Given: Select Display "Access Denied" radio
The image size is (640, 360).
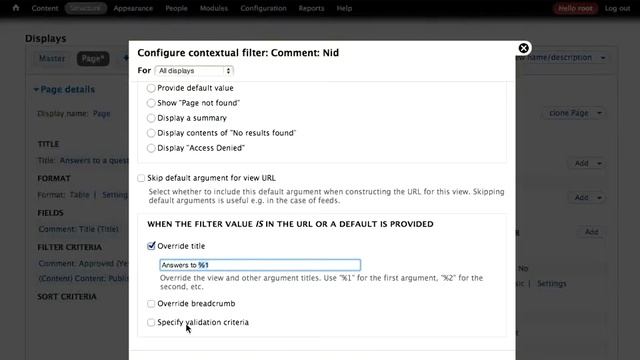Looking at the screenshot, I should point(151,148).
